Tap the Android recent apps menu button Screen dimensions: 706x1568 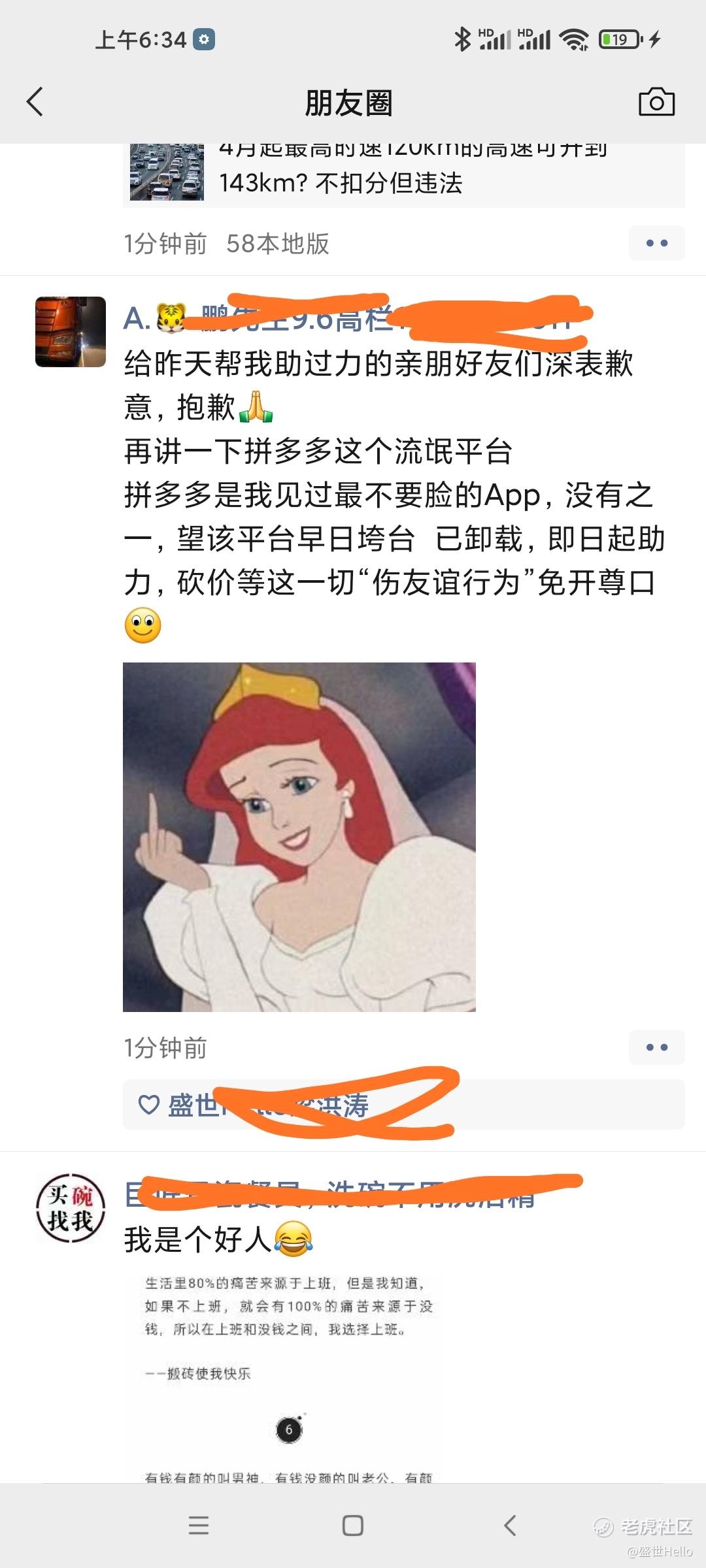point(199,1526)
